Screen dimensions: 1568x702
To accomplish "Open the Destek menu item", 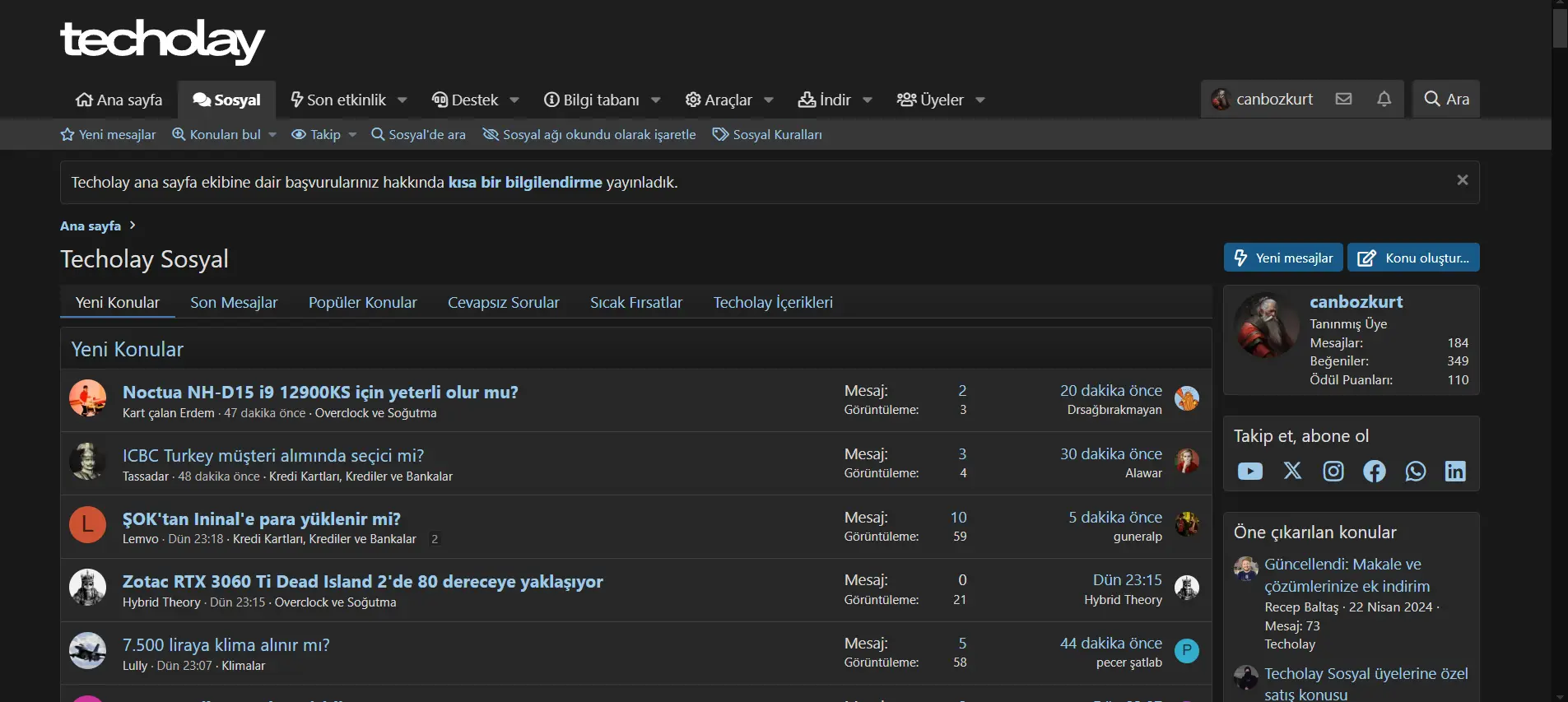I will (466, 100).
